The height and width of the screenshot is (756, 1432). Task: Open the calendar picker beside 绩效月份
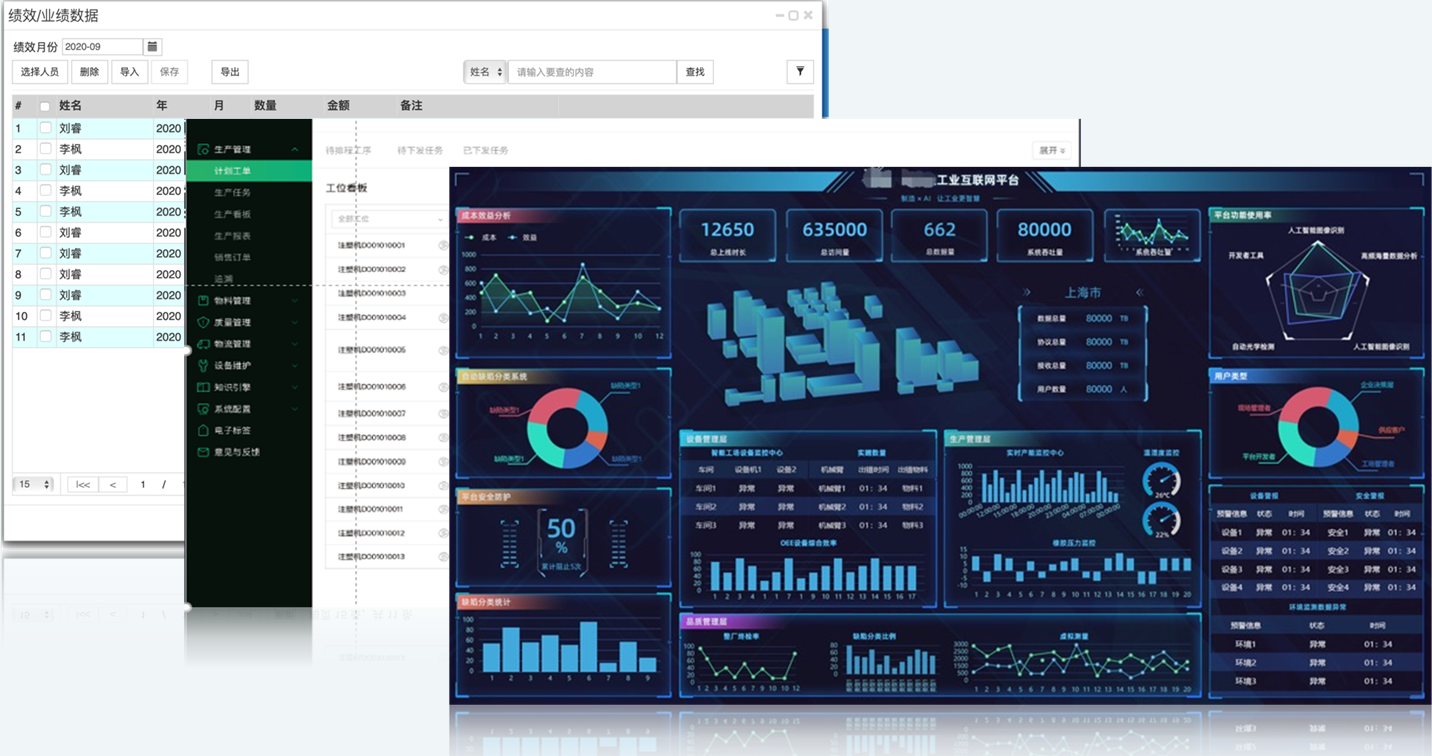coord(152,47)
